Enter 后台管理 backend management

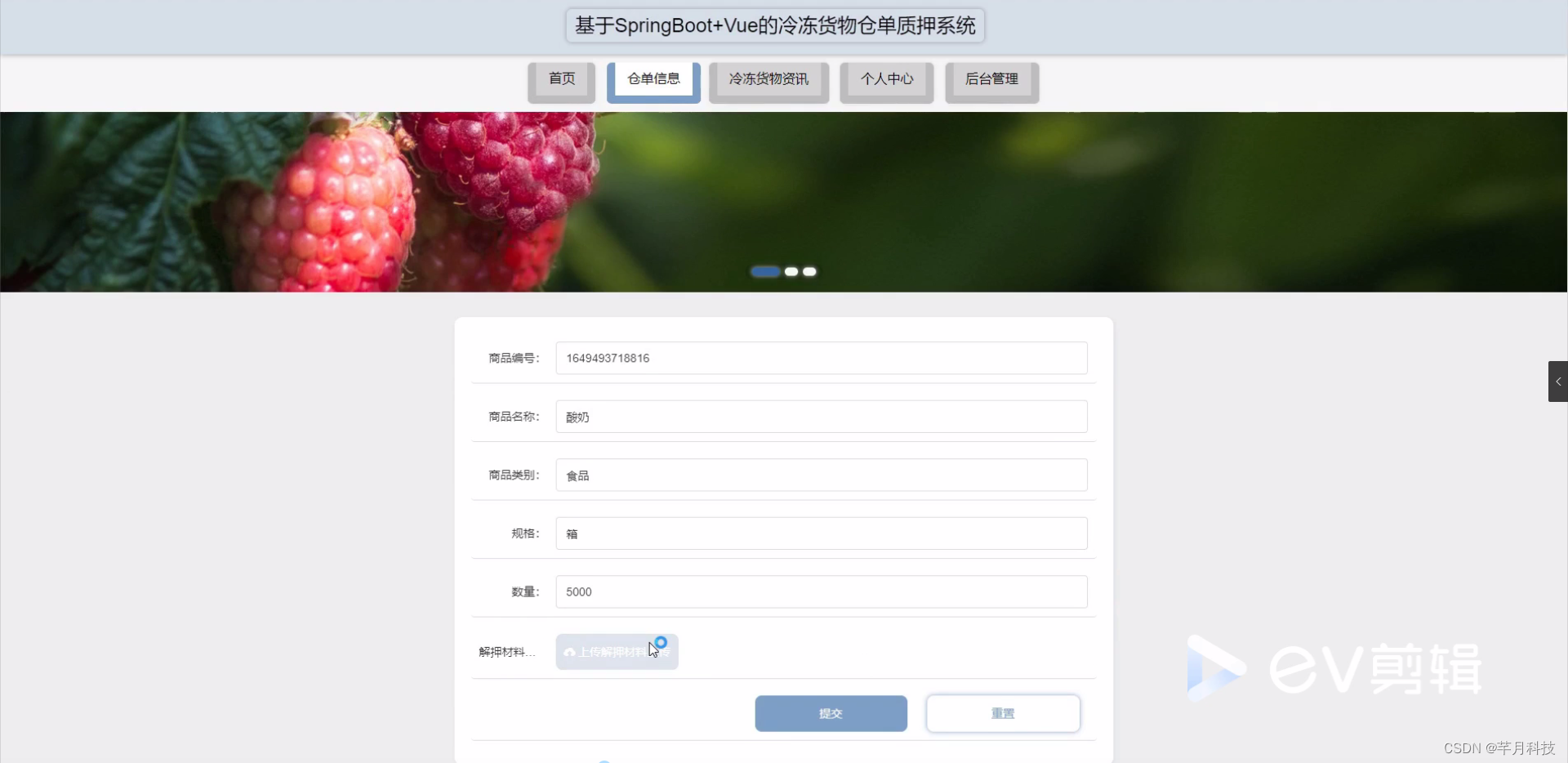click(991, 79)
